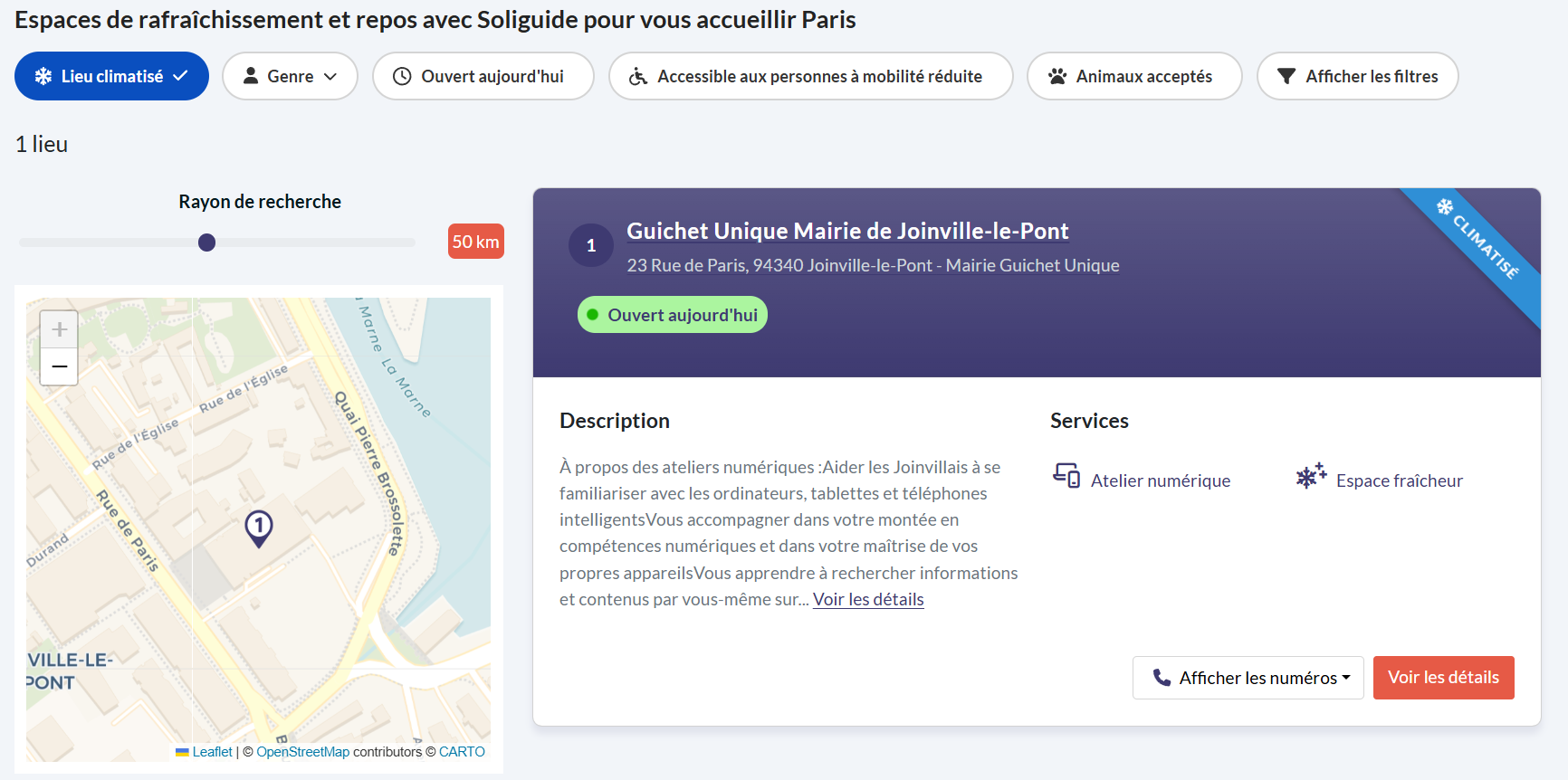Open the OpenStreetMap attribution link
The image size is (1568, 780).
[302, 752]
